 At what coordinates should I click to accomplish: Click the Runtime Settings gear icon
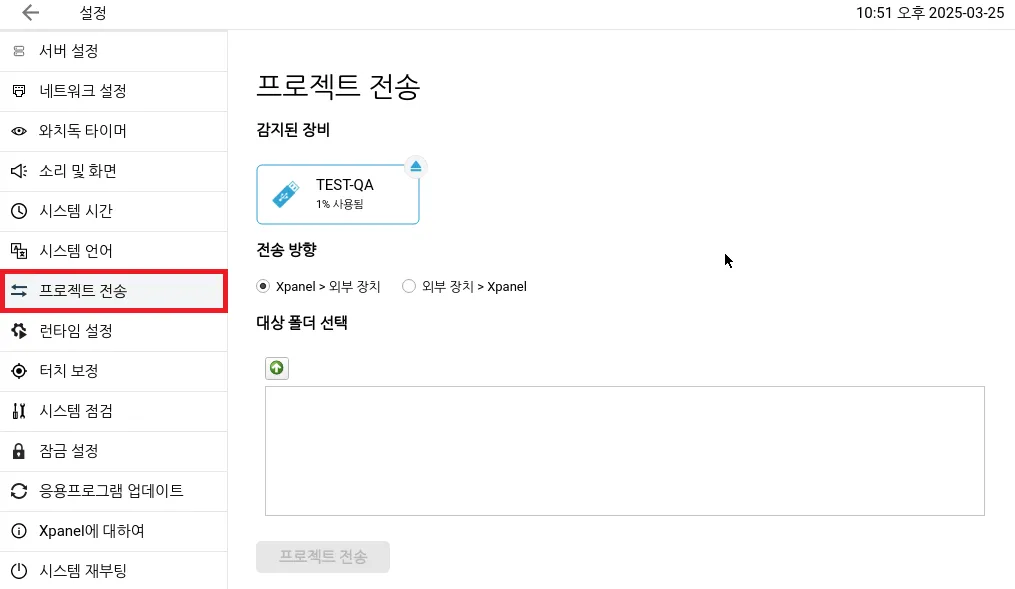[x=18, y=331]
